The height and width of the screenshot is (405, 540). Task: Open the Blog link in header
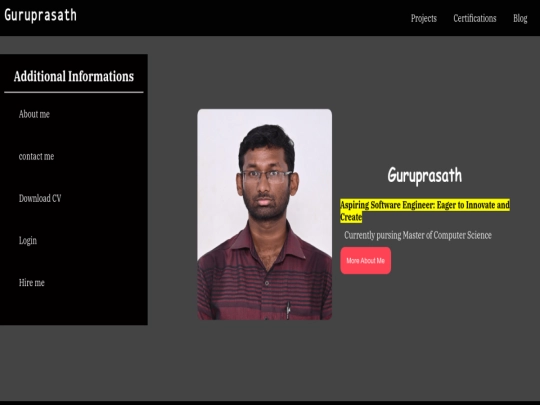coord(520,18)
